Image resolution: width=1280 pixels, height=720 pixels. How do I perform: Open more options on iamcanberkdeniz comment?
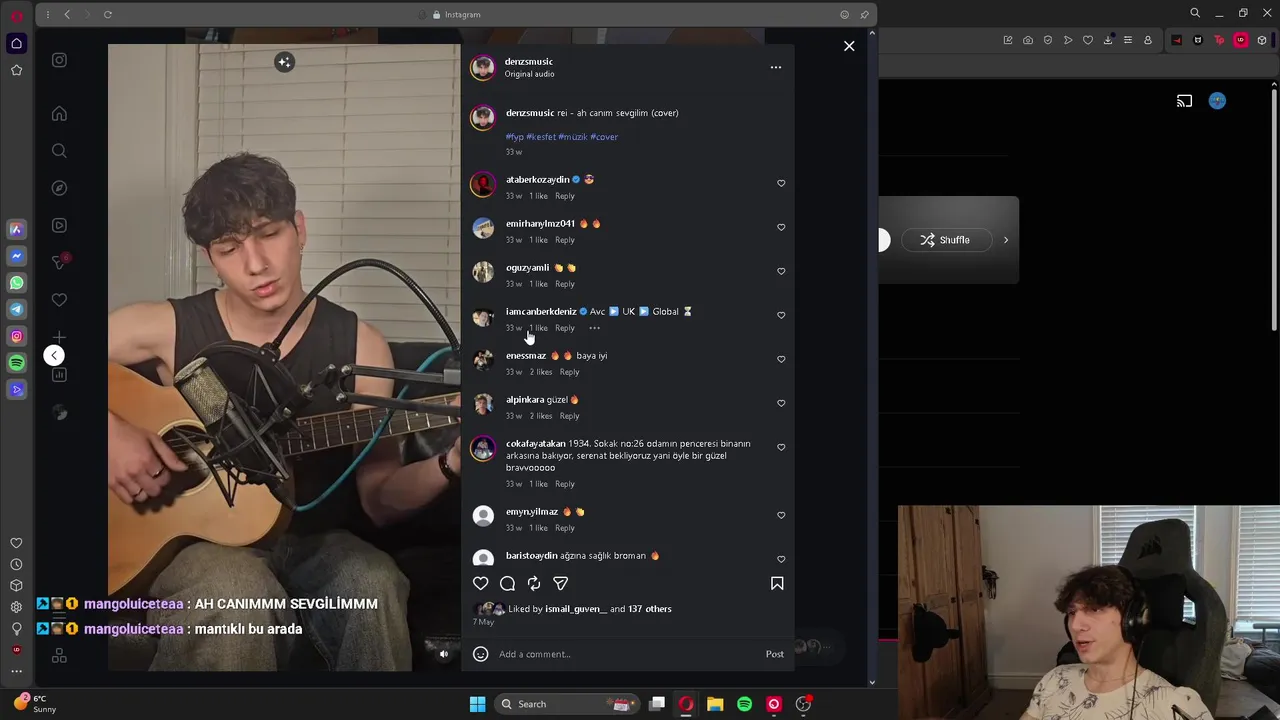pos(594,328)
